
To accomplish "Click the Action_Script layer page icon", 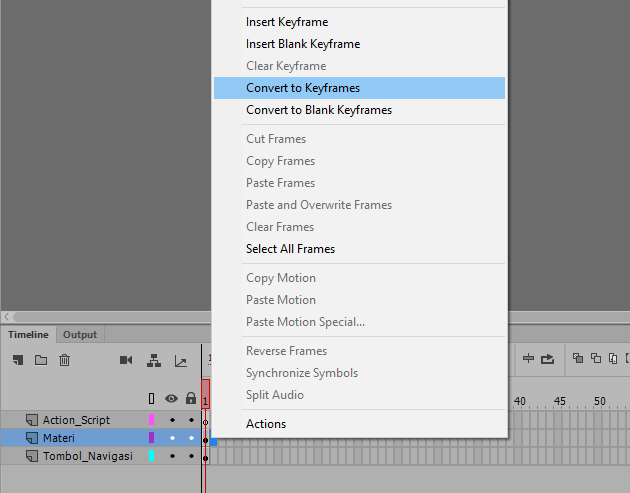I will [32, 420].
